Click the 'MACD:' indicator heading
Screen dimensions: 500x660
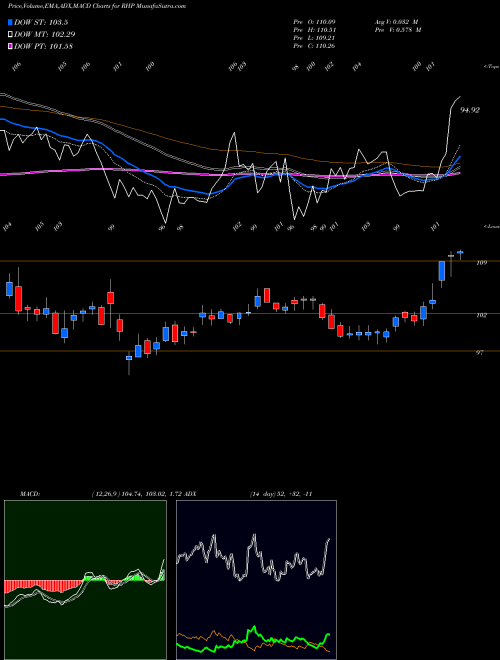[29, 494]
